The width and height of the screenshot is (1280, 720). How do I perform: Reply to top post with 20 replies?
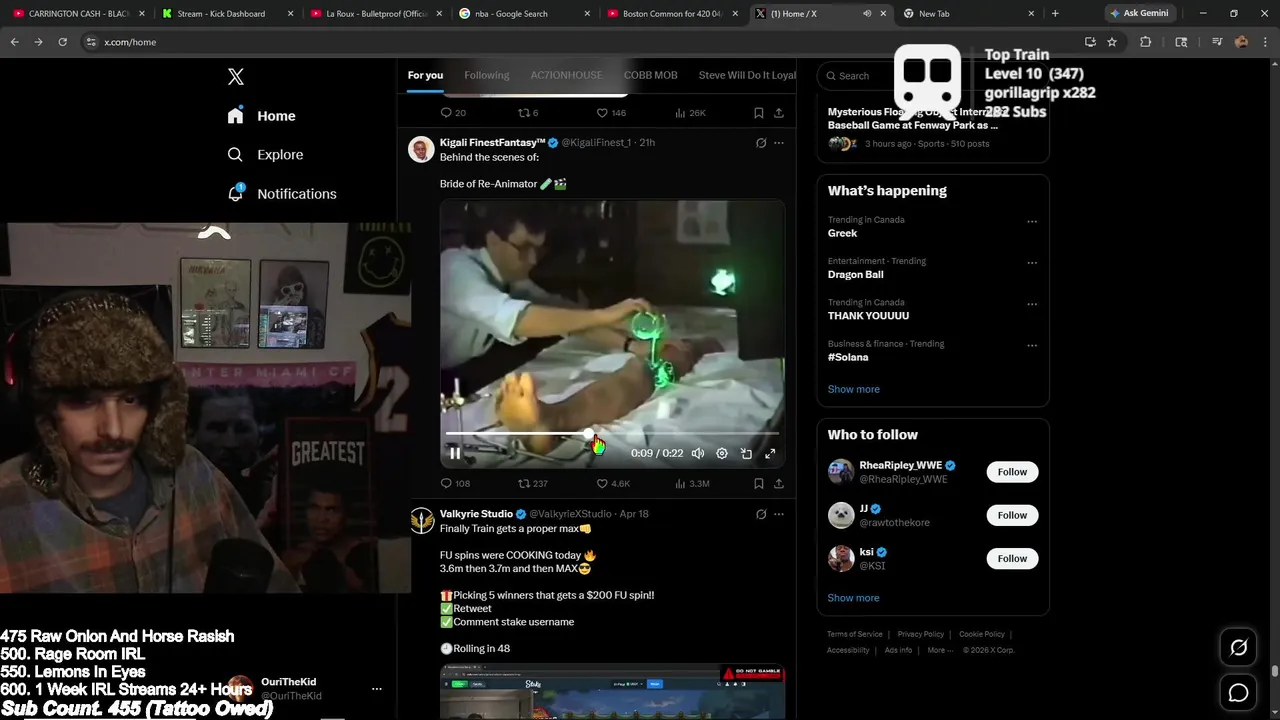453,113
